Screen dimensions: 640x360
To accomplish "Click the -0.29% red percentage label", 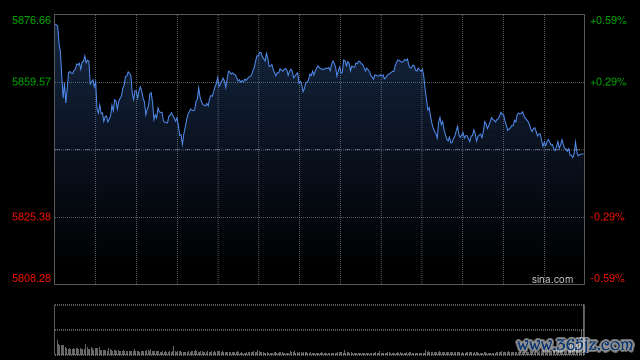I will click(x=607, y=217).
